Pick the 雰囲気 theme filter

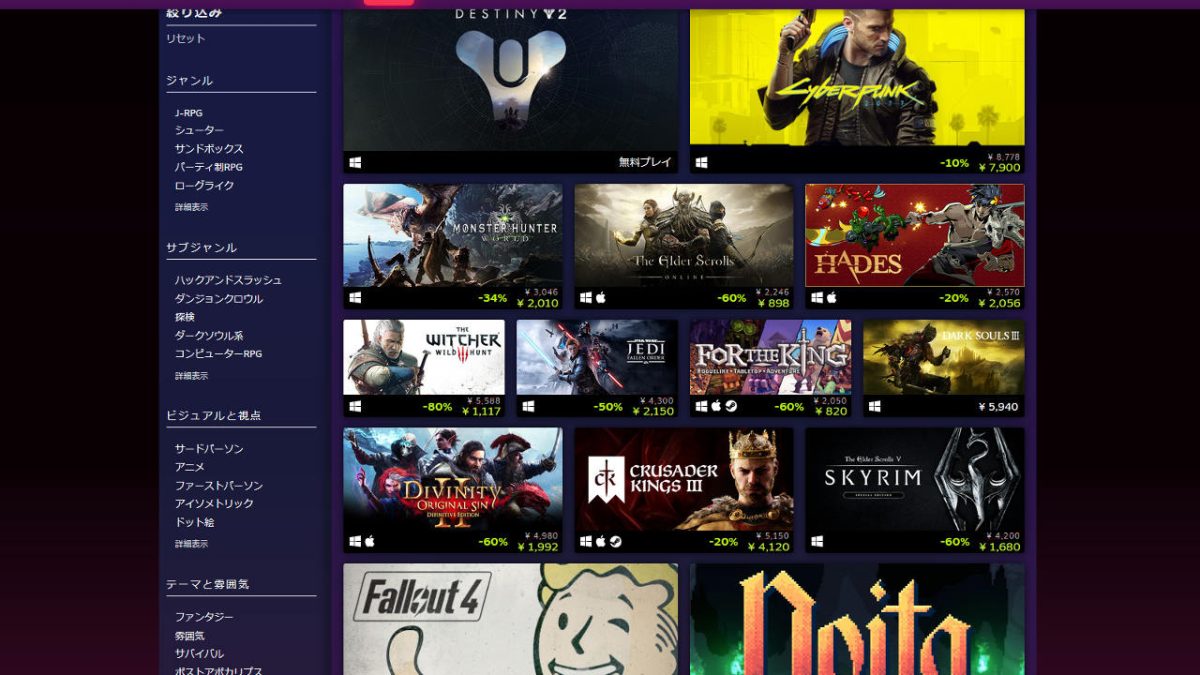coord(189,635)
